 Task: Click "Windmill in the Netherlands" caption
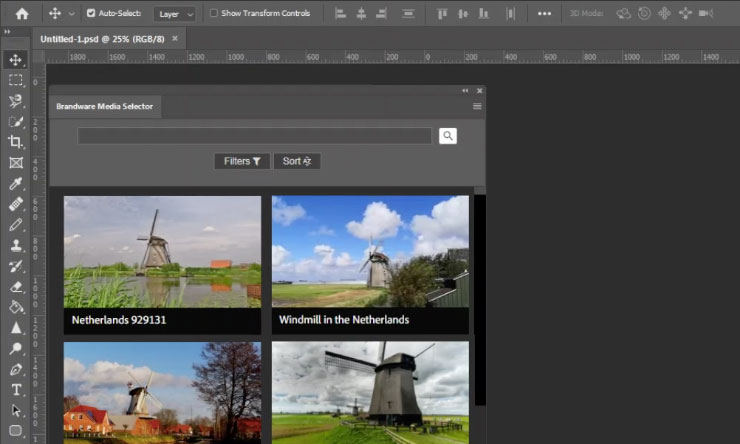click(344, 320)
